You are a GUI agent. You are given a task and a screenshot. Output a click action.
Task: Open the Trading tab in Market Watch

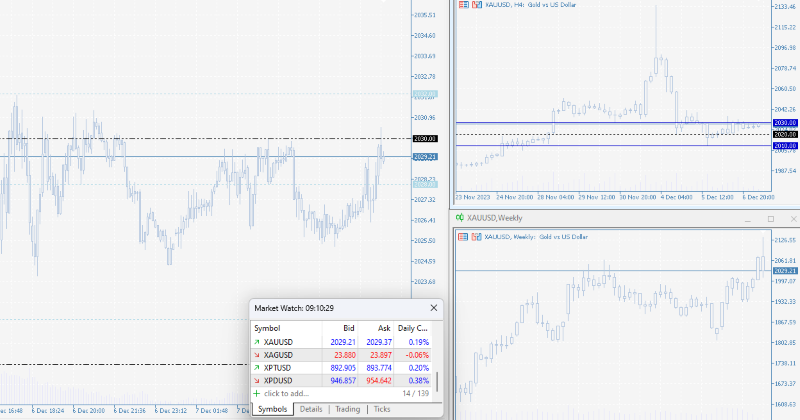click(347, 409)
